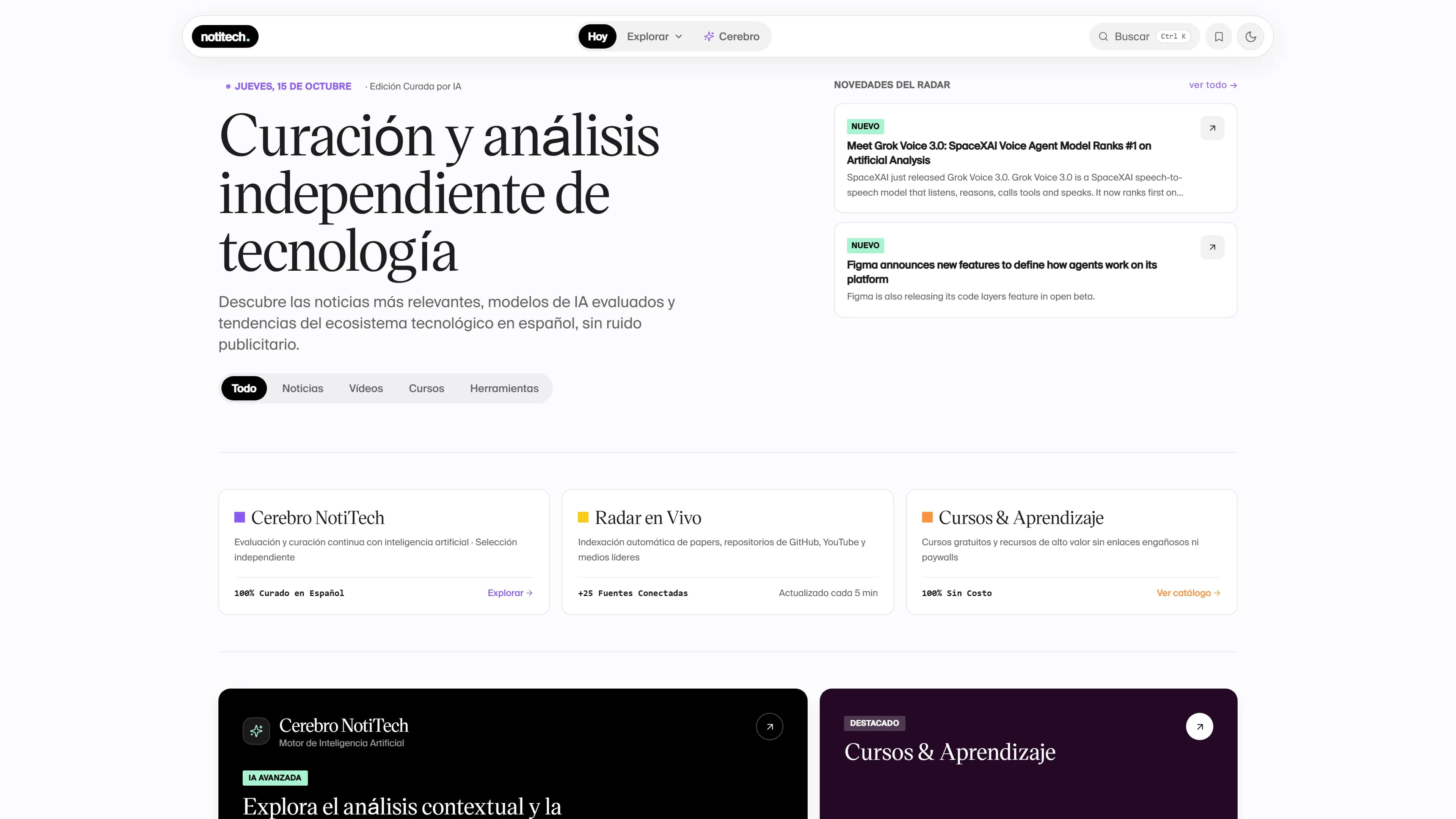Click the notitech logo
The image size is (1456, 819).
click(x=225, y=37)
